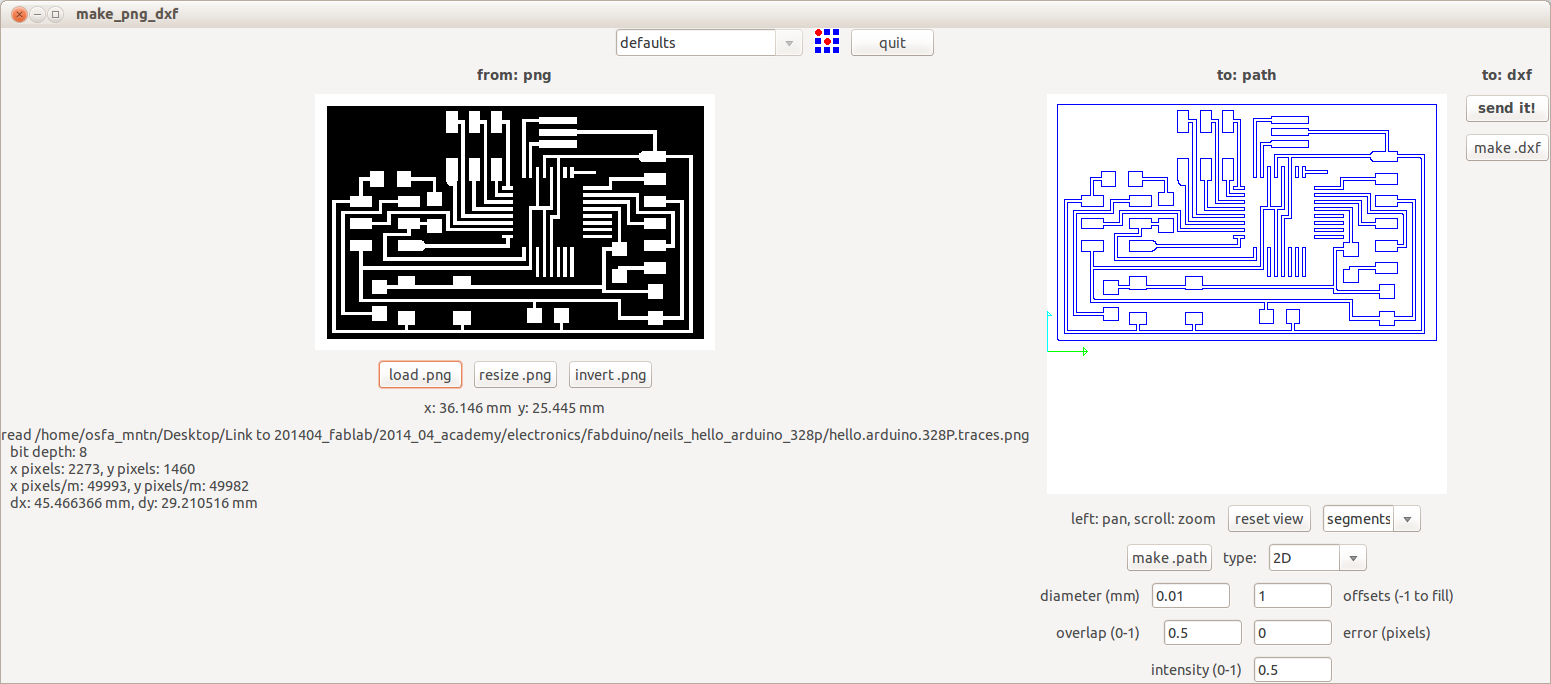The height and width of the screenshot is (684, 1551).
Task: Open the segments dropdown
Action: click(x=1371, y=519)
